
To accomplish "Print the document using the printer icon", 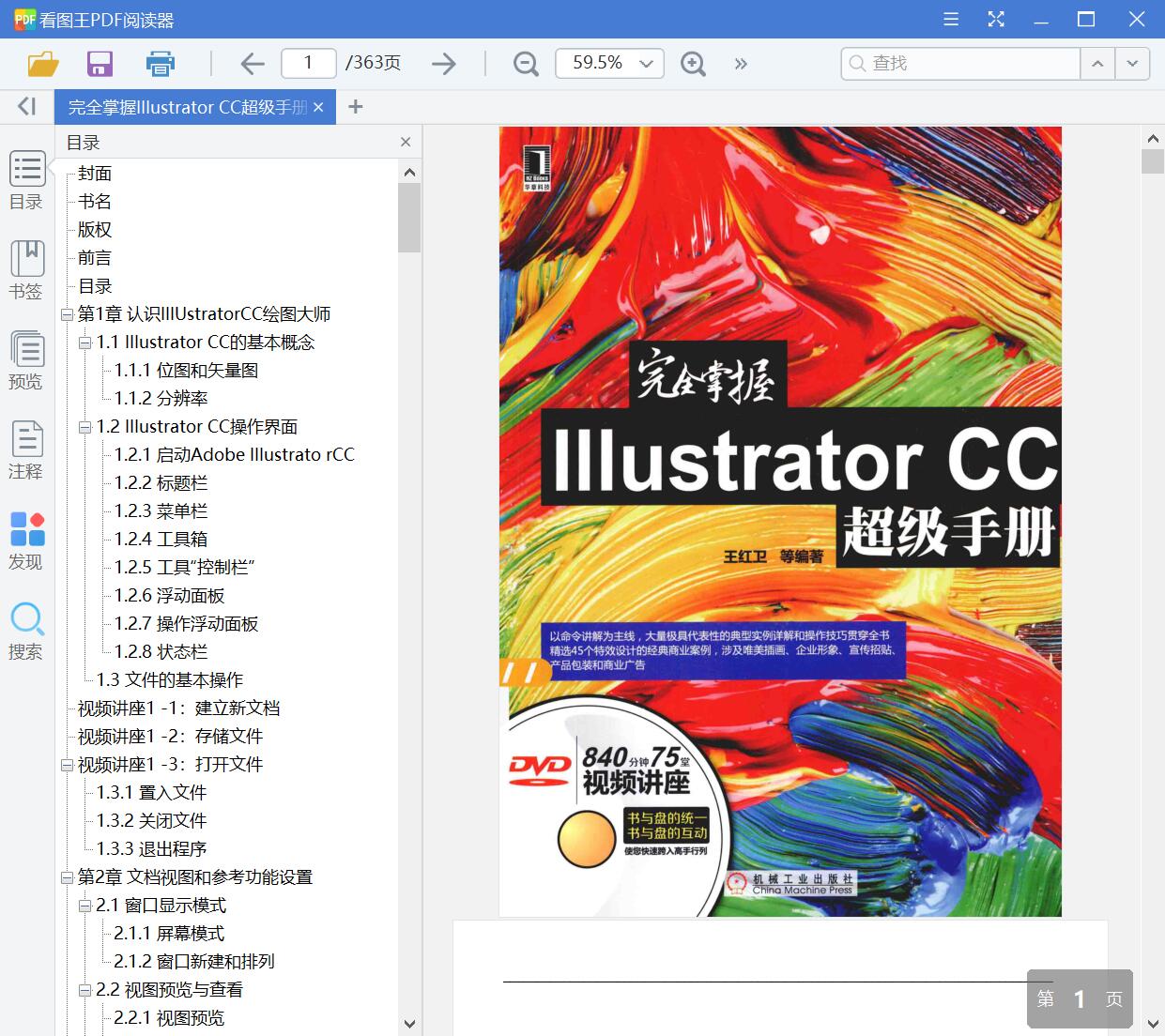I will coord(161,64).
